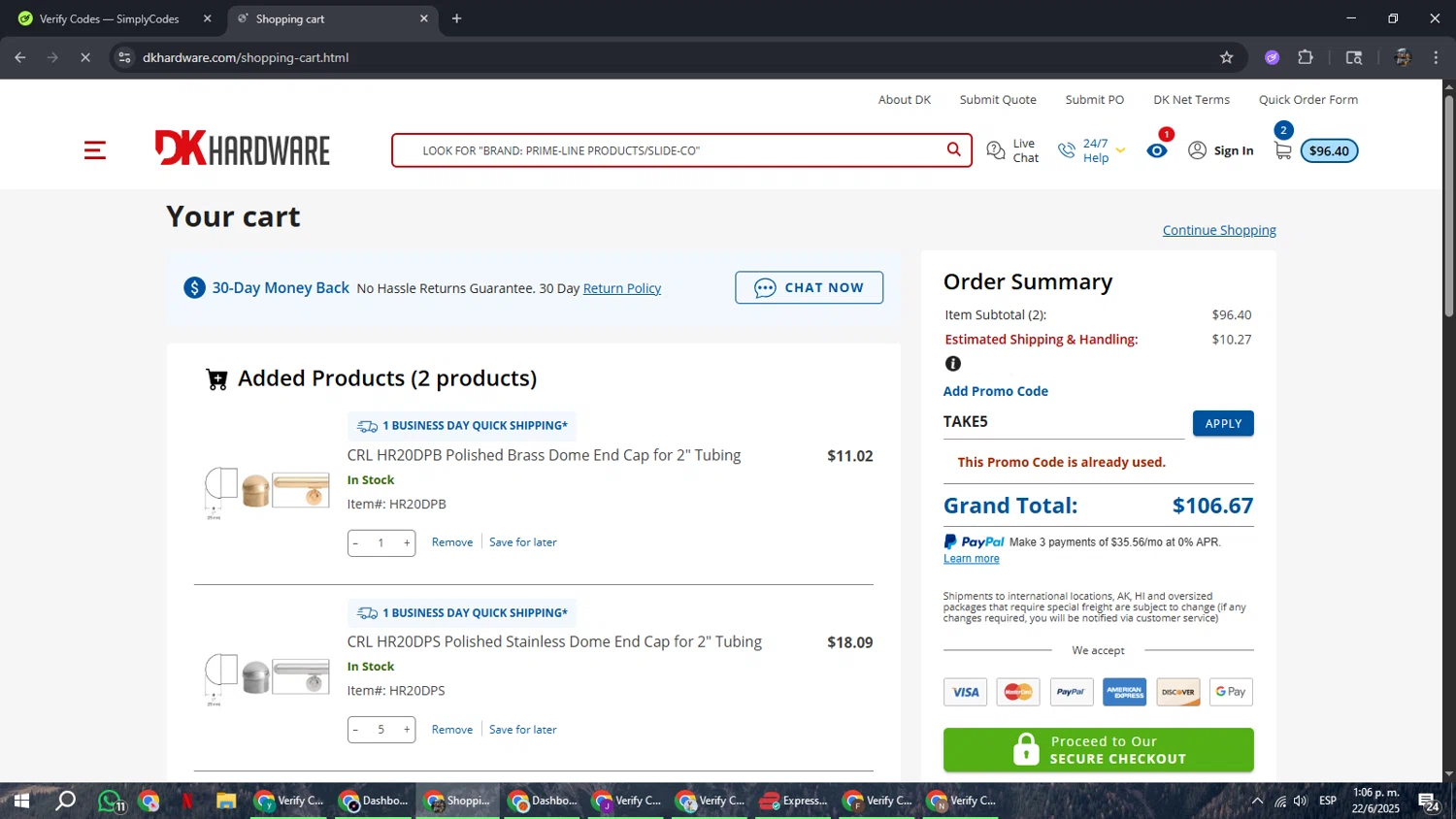The width and height of the screenshot is (1456, 819).
Task: Open the Return Policy link
Action: (x=622, y=288)
